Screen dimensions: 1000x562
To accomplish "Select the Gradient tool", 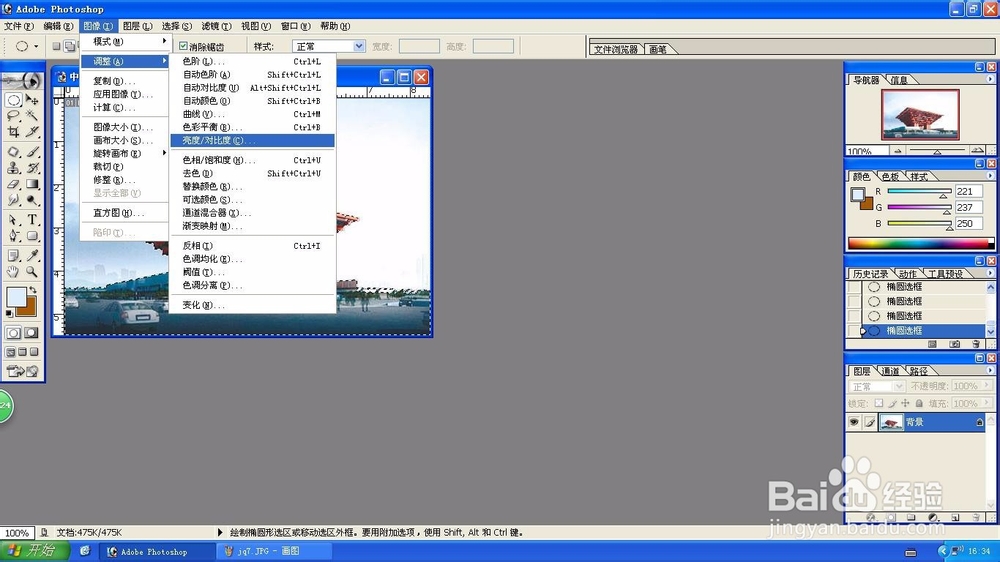I will pos(32,184).
